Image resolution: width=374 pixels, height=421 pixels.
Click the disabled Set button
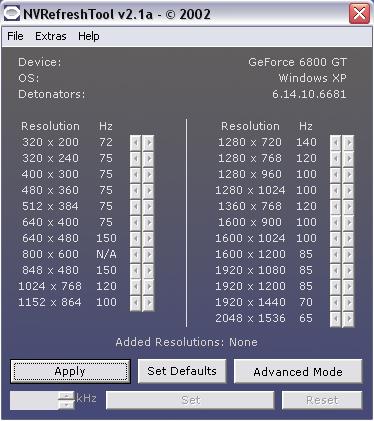click(x=190, y=400)
